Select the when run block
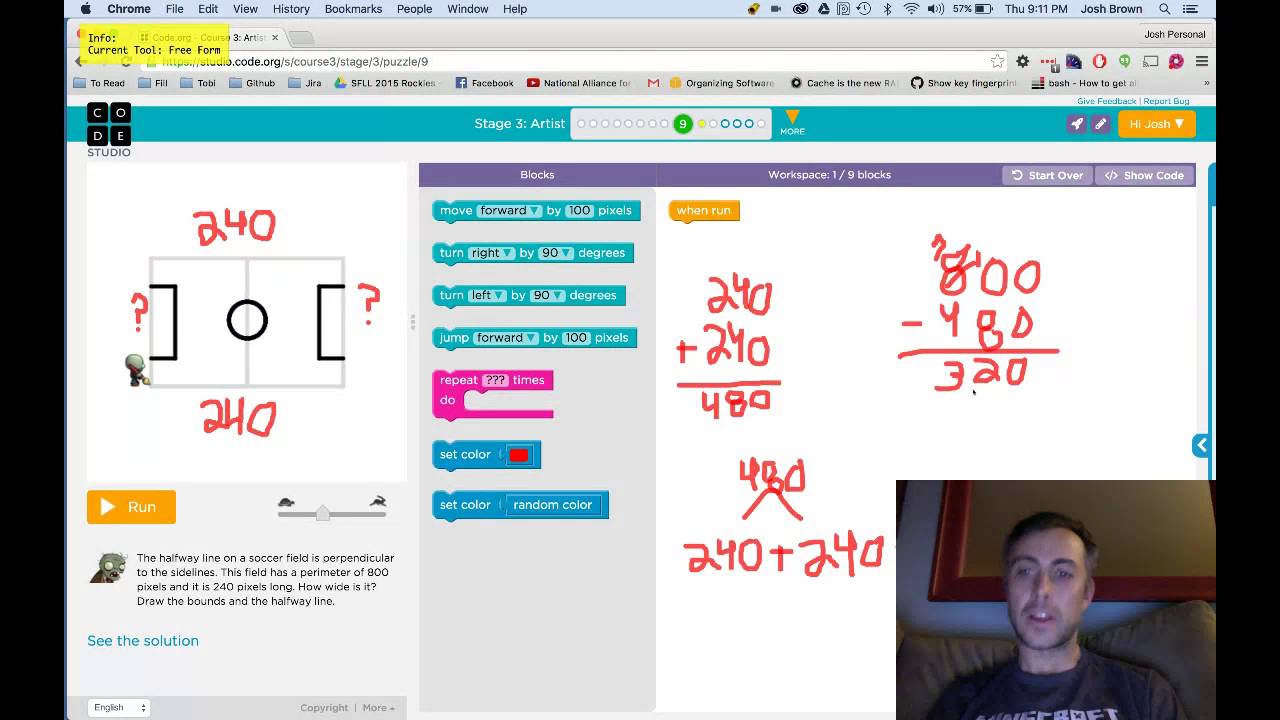The width and height of the screenshot is (1280, 720). click(704, 211)
